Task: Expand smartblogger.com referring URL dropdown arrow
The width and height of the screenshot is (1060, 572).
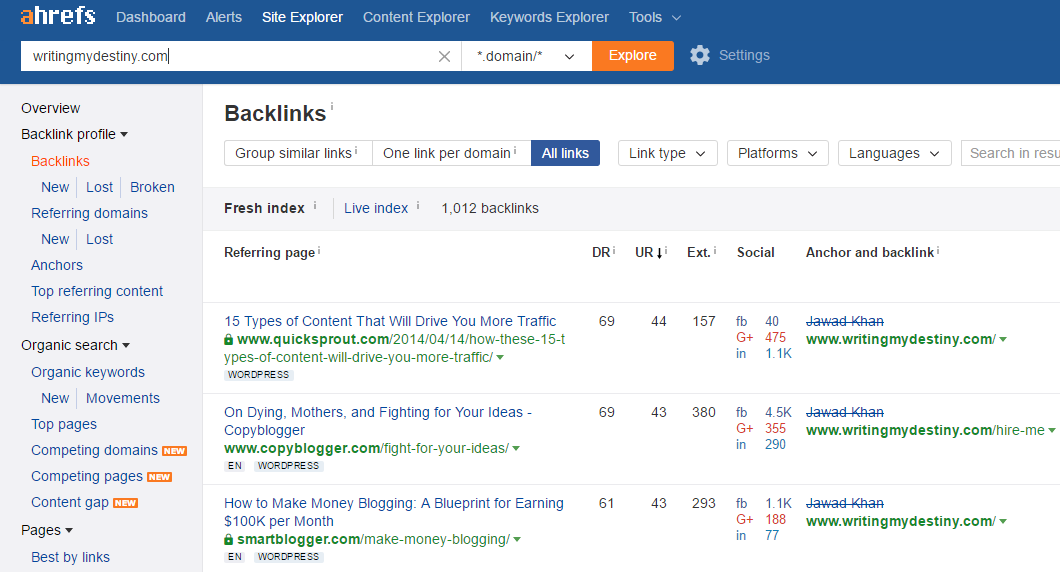Action: click(517, 540)
